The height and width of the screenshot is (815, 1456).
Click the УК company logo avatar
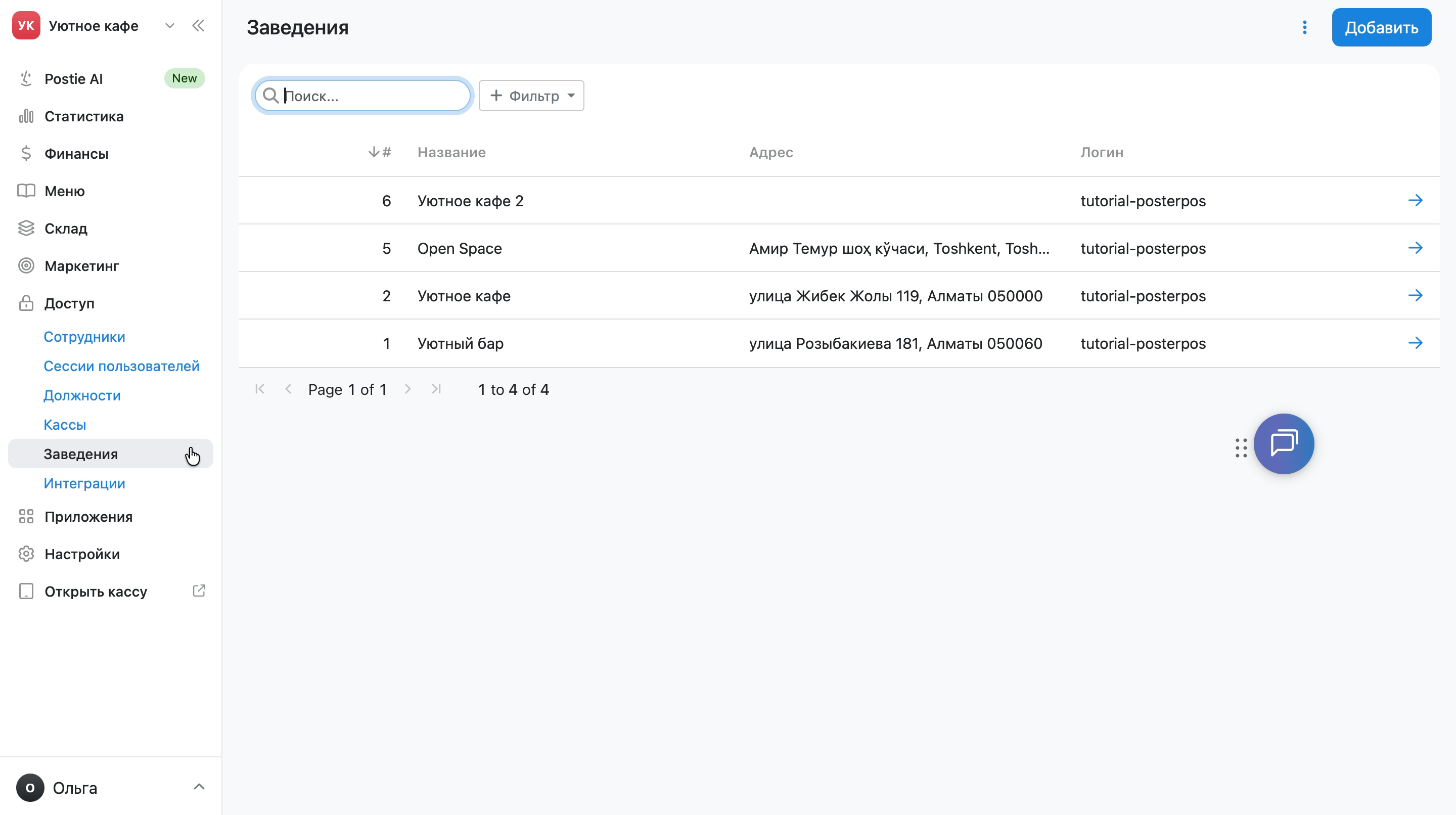26,25
